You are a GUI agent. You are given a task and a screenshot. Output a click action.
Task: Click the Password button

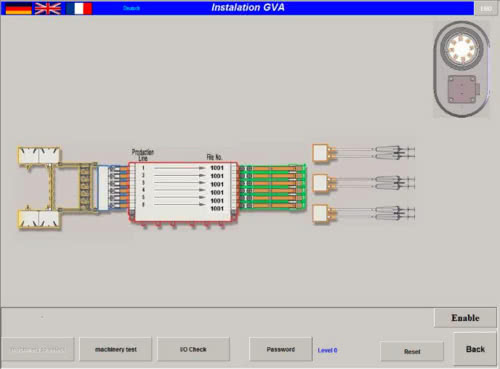click(x=281, y=349)
